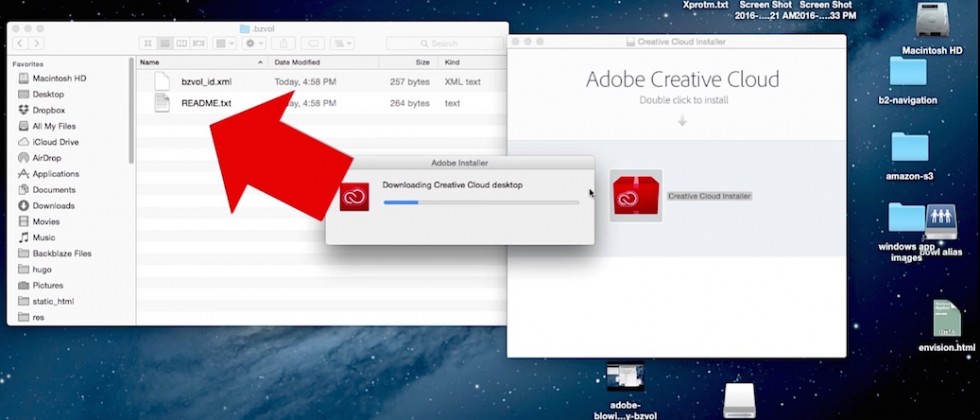The image size is (980, 420).
Task: Go forward in Finder navigation
Action: (x=36, y=43)
